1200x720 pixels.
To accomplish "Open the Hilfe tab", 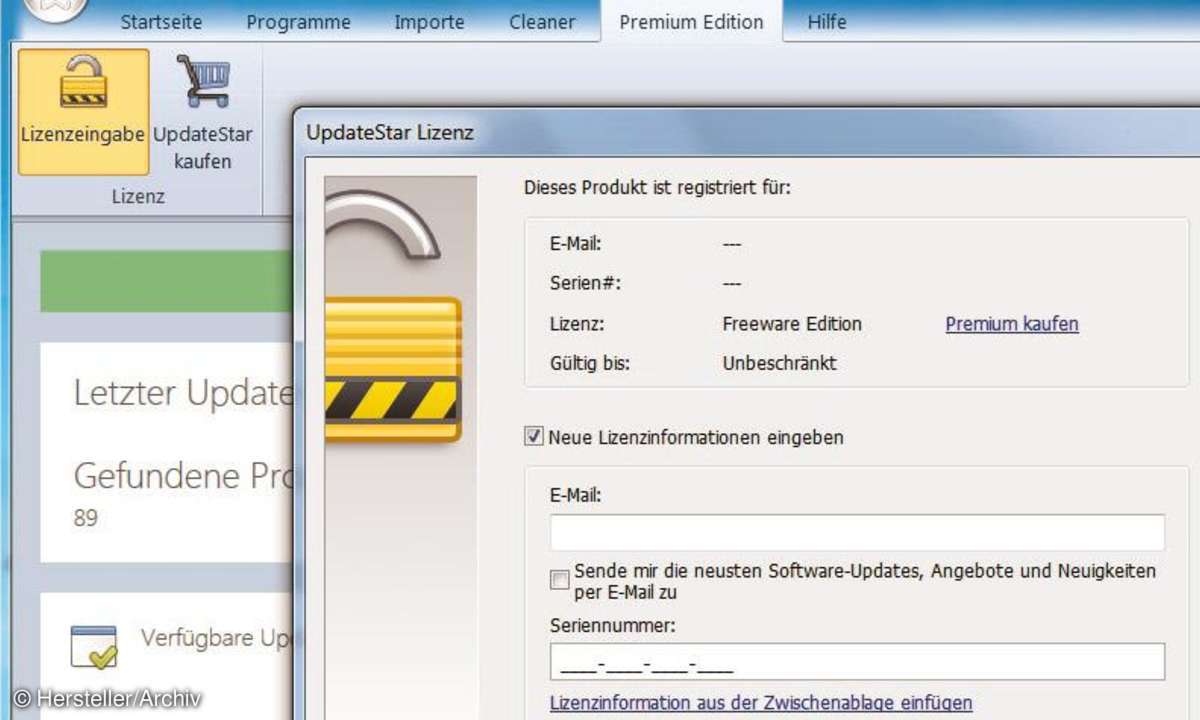I will (x=827, y=21).
